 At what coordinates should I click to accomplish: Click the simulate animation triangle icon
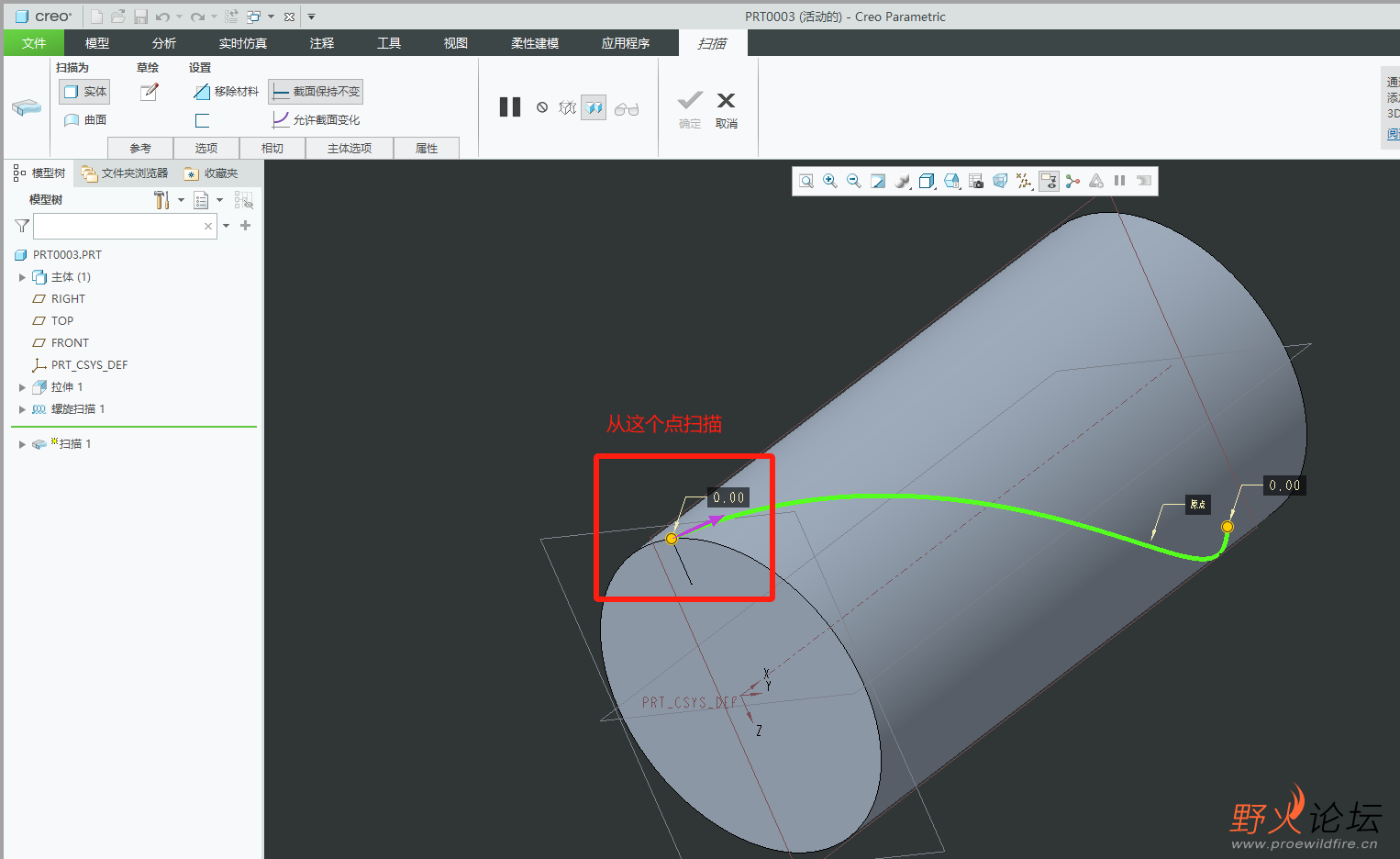1096,181
